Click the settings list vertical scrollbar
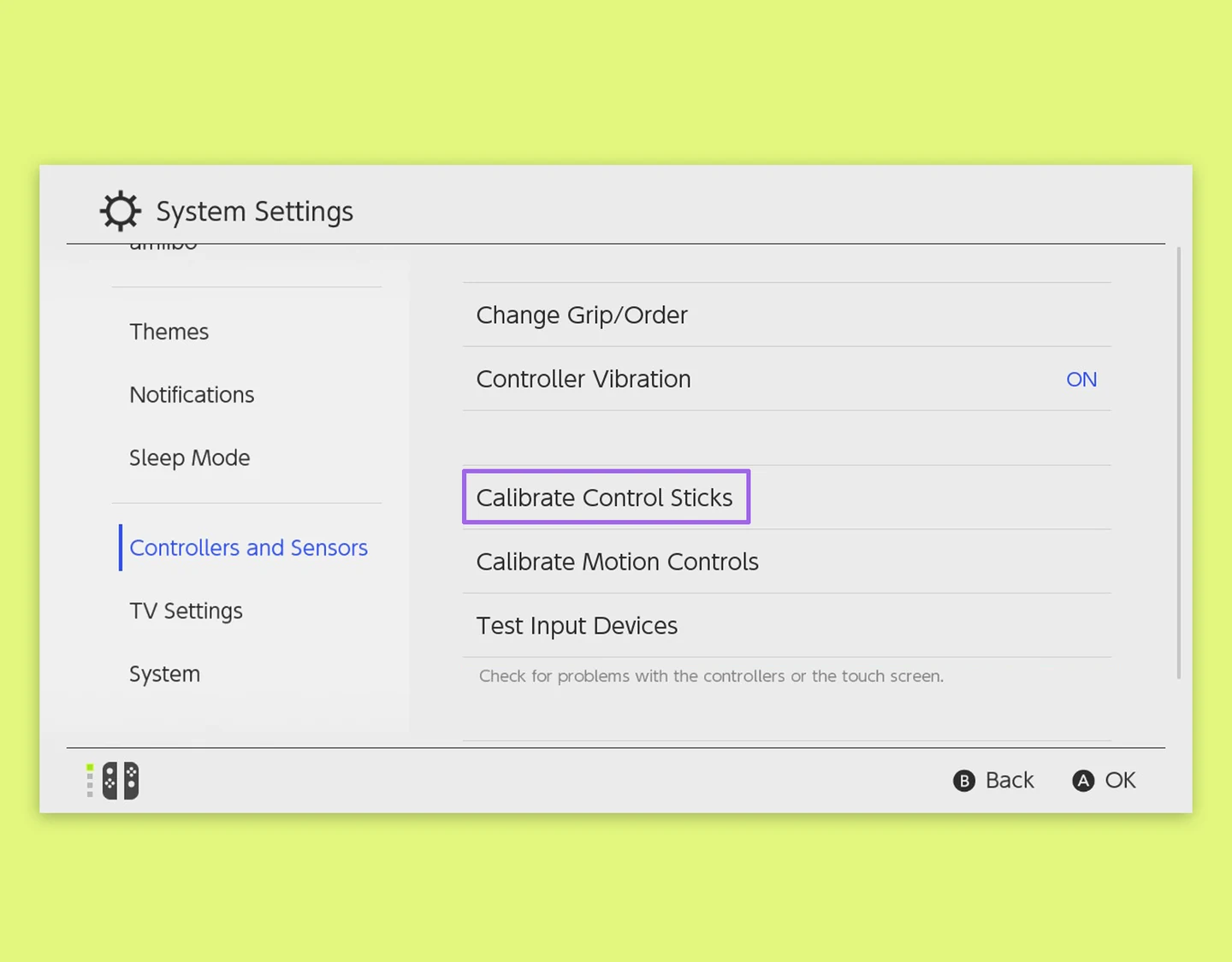Image resolution: width=1232 pixels, height=962 pixels. (1179, 463)
